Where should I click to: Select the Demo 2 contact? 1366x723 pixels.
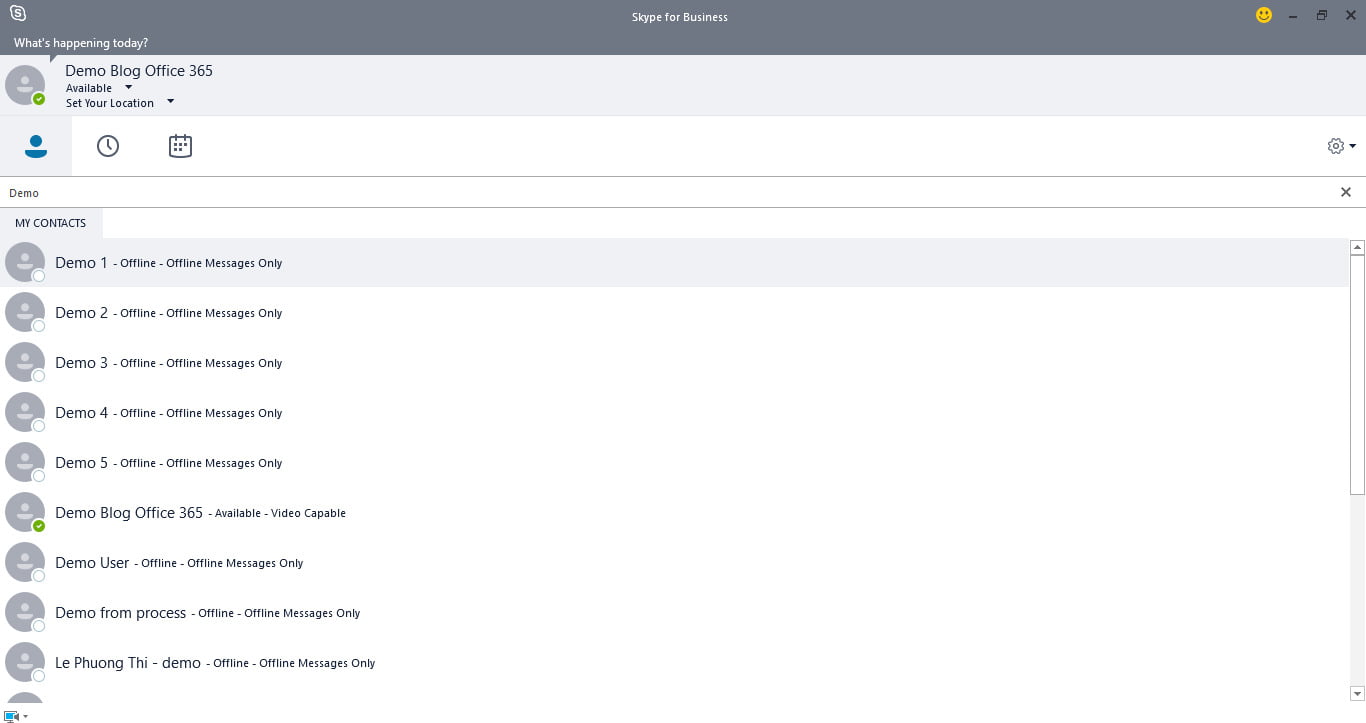tap(674, 313)
